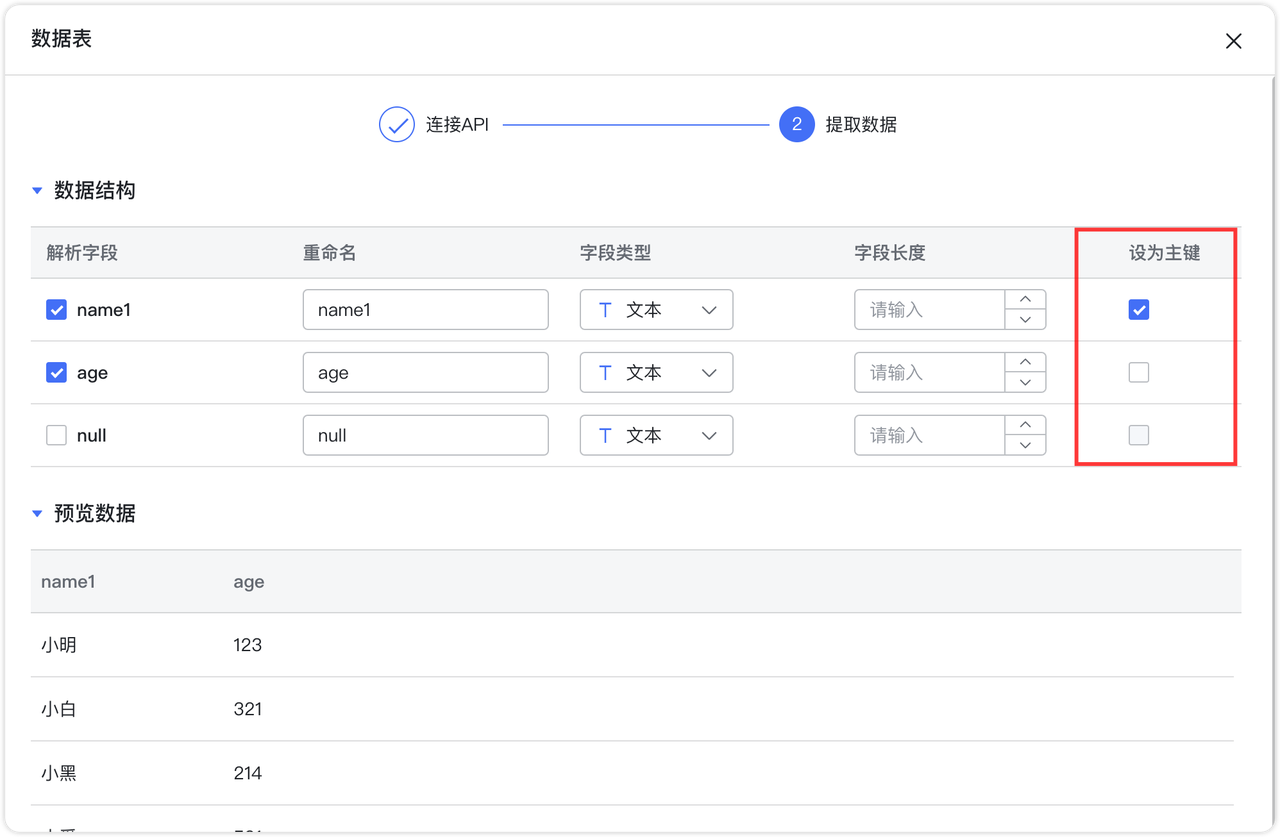Click the 连接API completed step checkmark icon
Image resolution: width=1280 pixels, height=837 pixels.
tap(397, 125)
